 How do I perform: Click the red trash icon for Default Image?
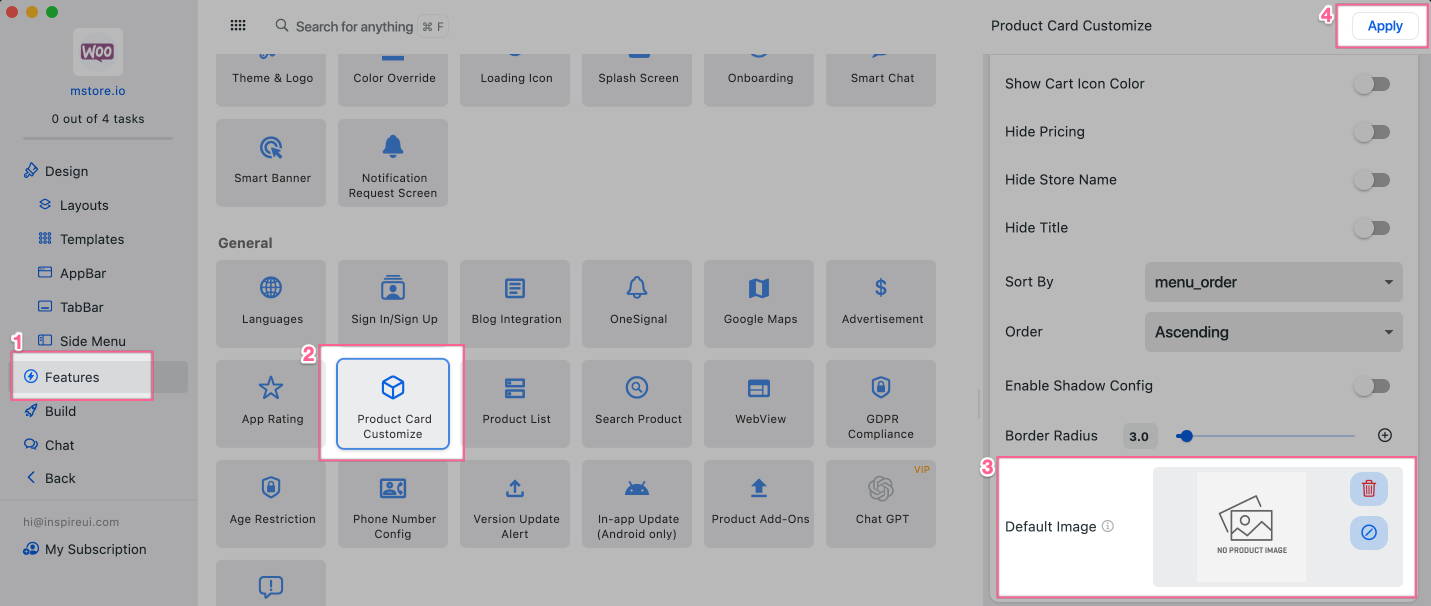pyautogui.click(x=1369, y=489)
